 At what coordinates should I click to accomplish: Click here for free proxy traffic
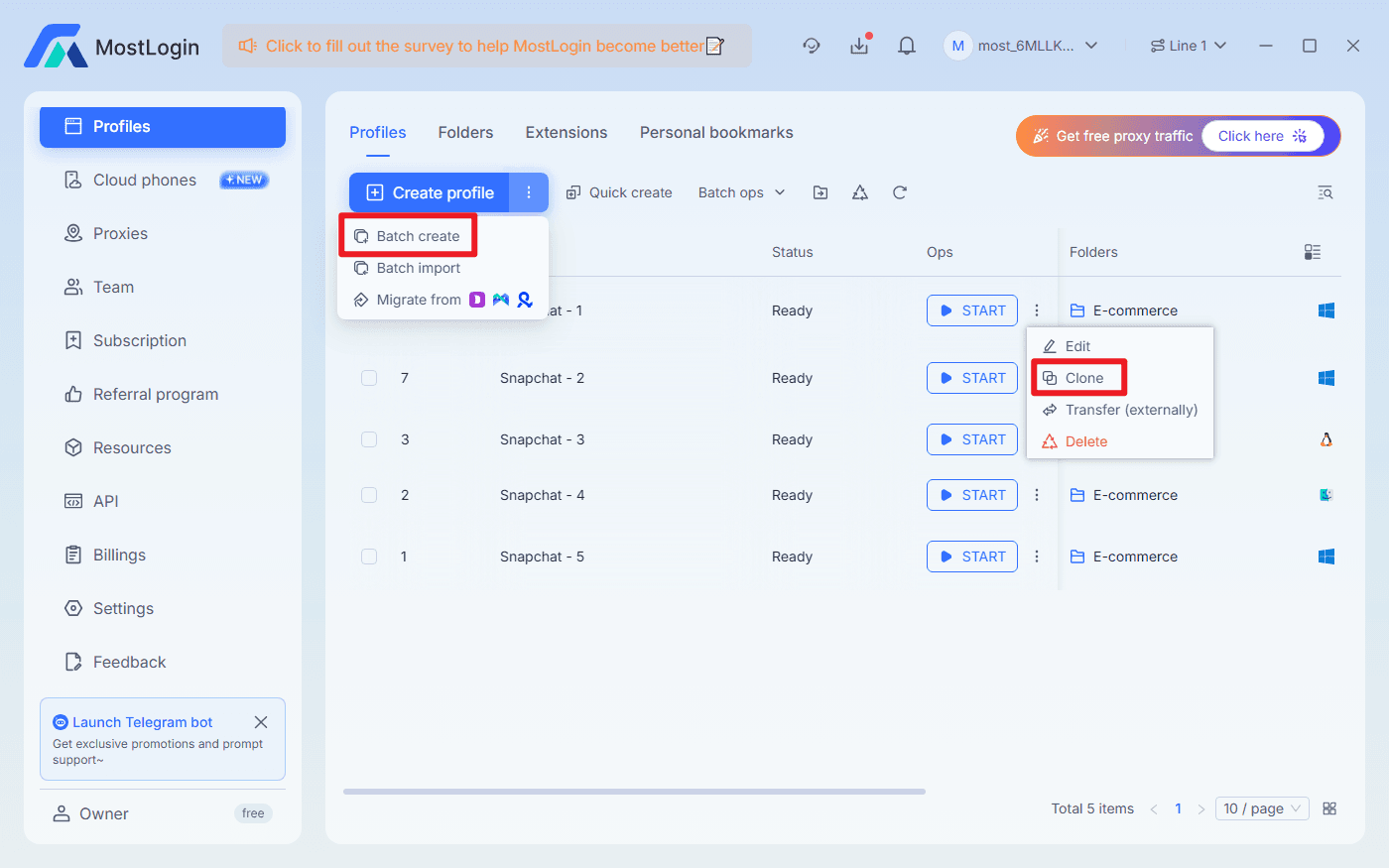pos(1265,136)
